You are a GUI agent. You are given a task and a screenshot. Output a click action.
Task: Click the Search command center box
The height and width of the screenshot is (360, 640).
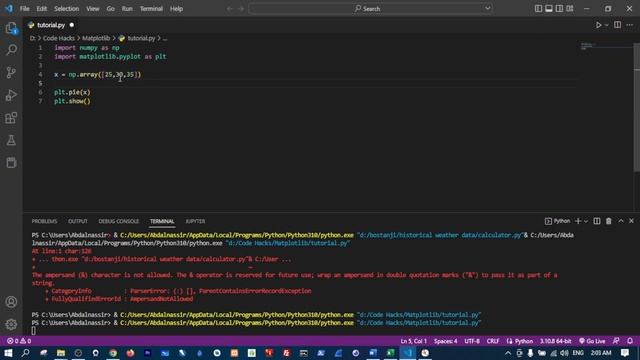pos(370,9)
